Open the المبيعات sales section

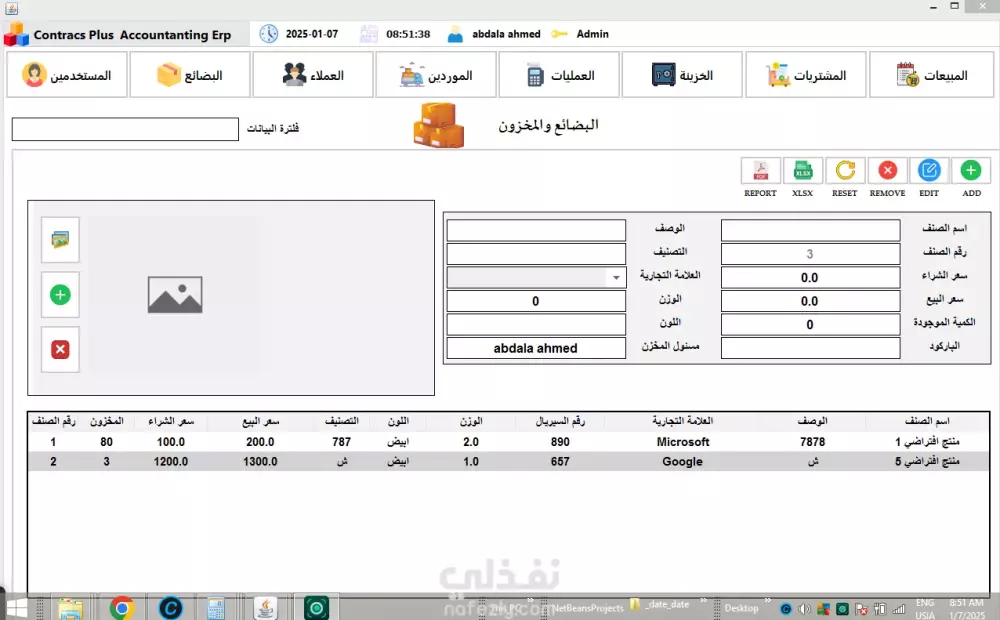point(931,74)
